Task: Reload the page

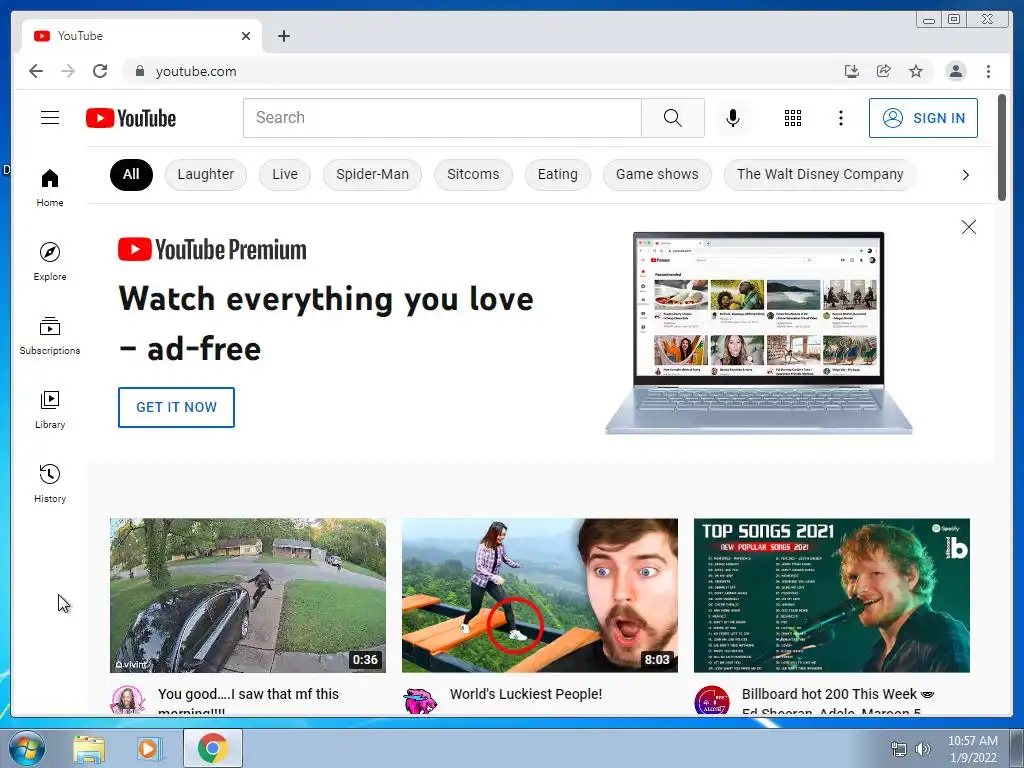Action: pyautogui.click(x=100, y=71)
